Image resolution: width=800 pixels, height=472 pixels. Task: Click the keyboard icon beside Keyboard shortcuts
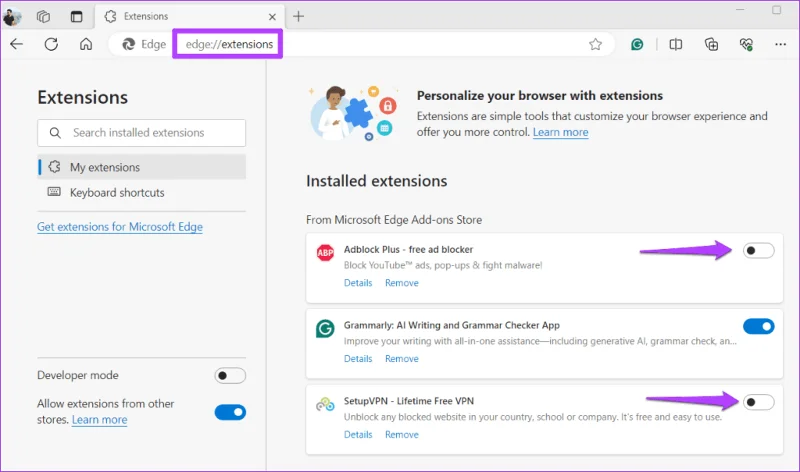54,192
